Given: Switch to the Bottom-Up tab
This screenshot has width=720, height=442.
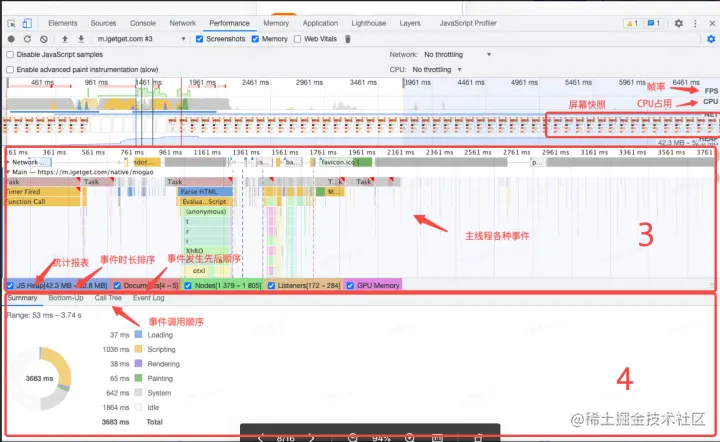Looking at the screenshot, I should tap(66, 298).
